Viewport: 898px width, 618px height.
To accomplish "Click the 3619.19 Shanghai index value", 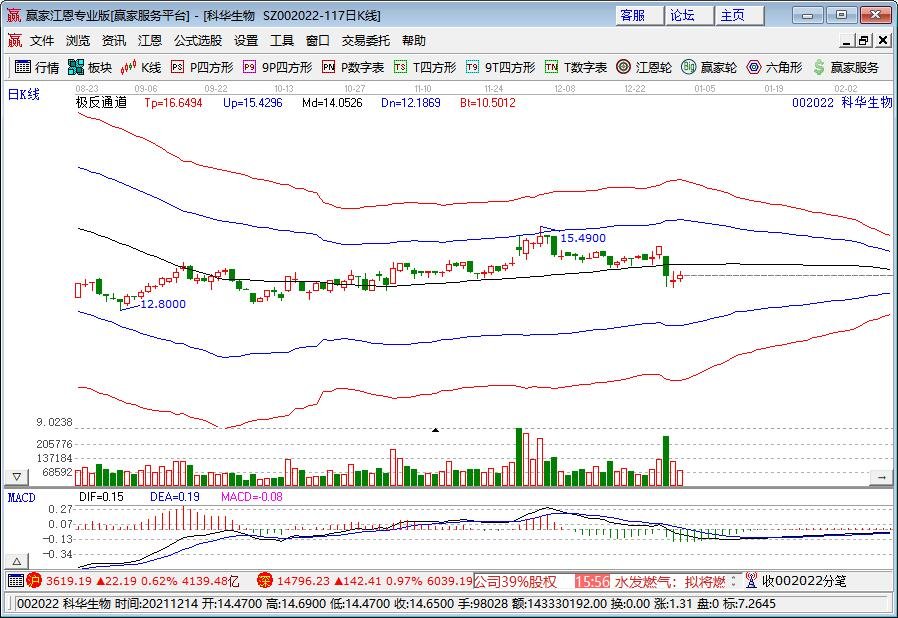I will click(69, 581).
